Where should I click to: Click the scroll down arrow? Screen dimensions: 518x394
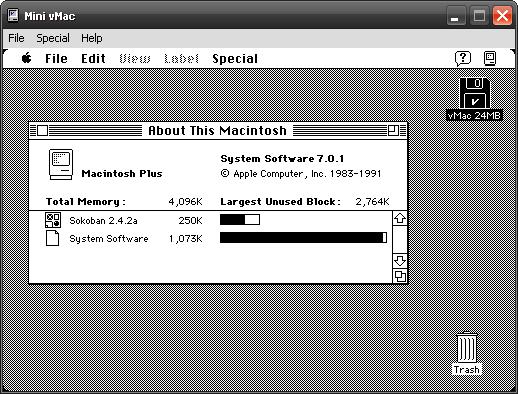[400, 261]
